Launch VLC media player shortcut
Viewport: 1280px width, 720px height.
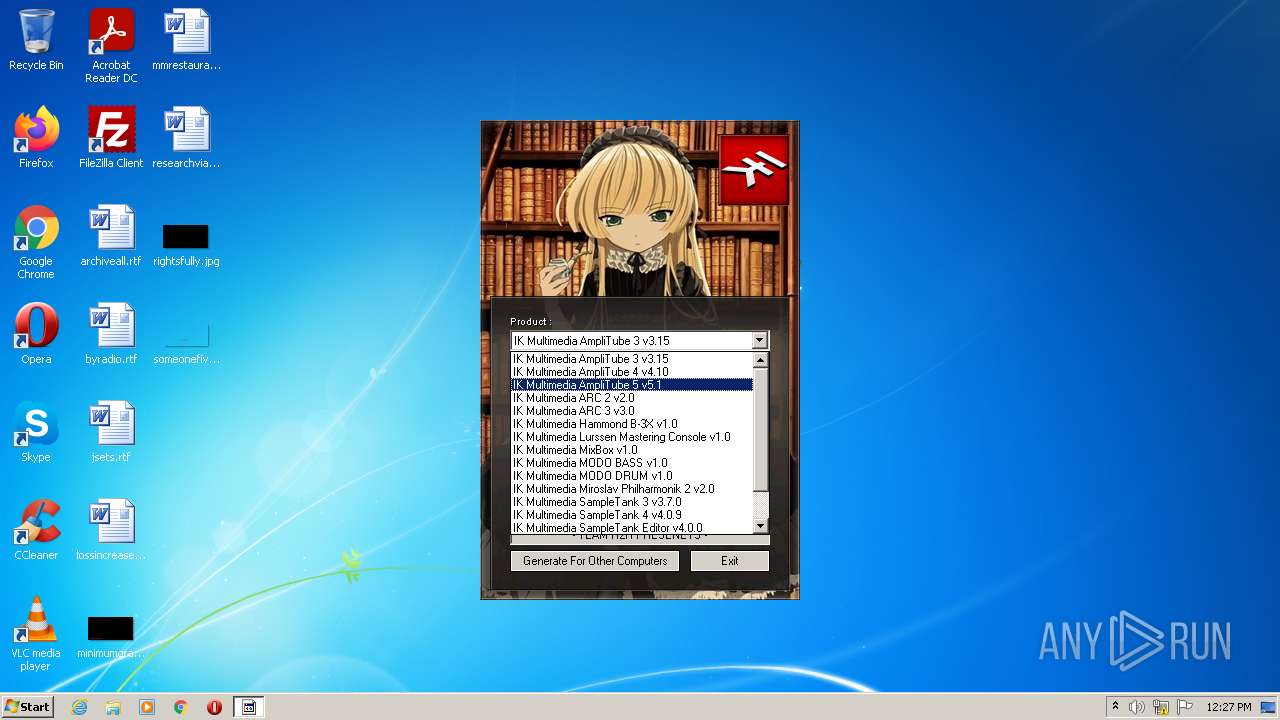coord(36,634)
